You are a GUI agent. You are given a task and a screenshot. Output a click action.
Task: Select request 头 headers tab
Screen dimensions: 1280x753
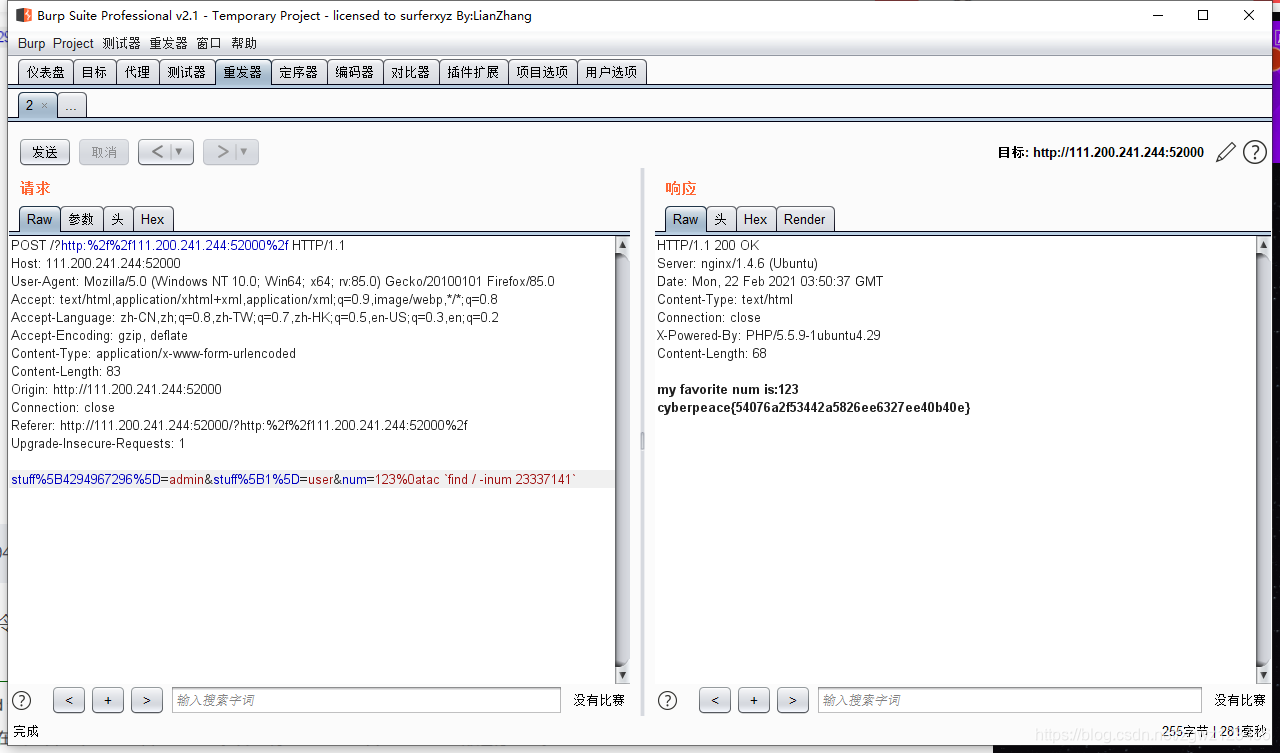click(x=117, y=219)
